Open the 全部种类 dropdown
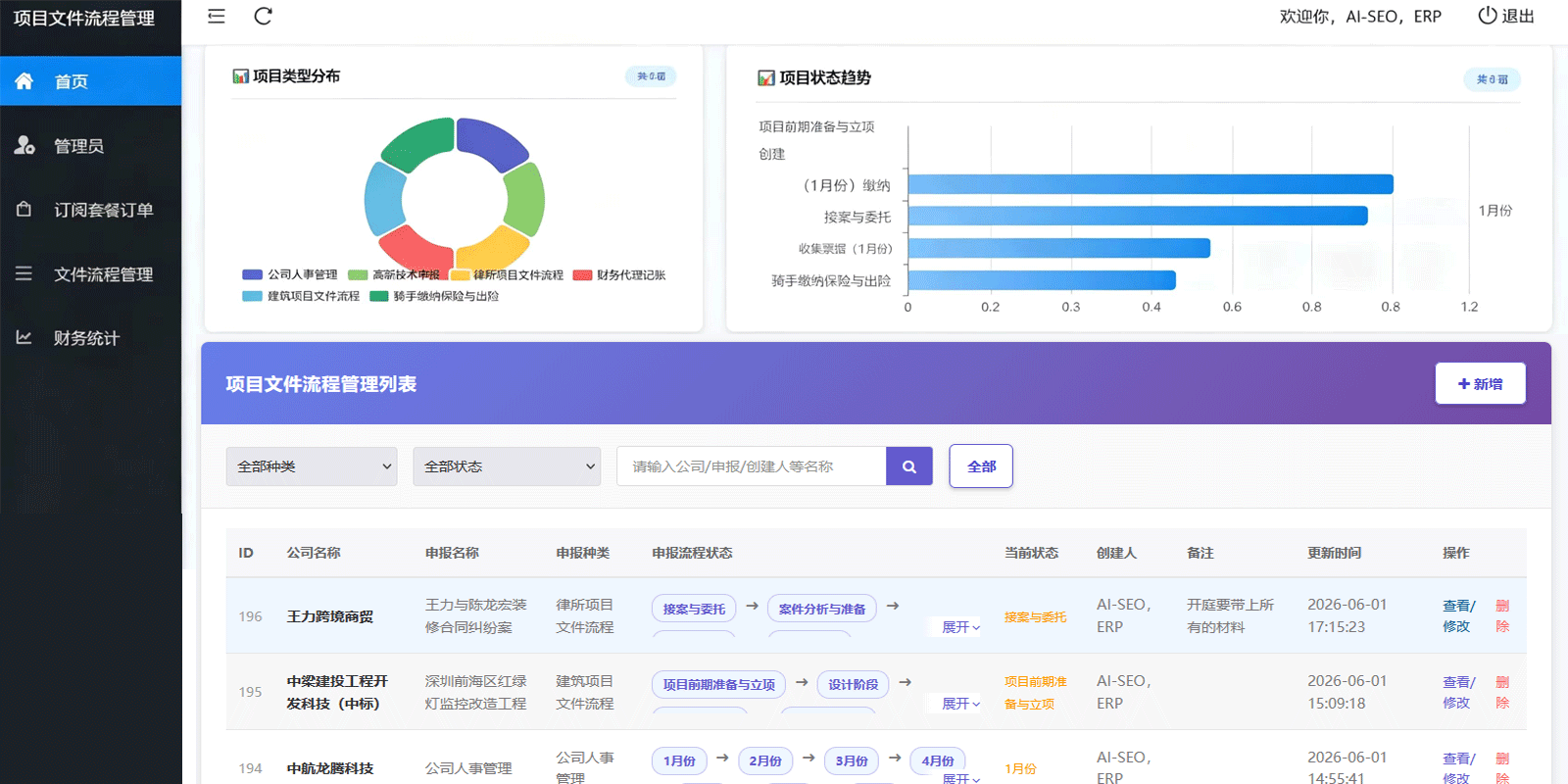This screenshot has width=1568, height=784. (312, 466)
